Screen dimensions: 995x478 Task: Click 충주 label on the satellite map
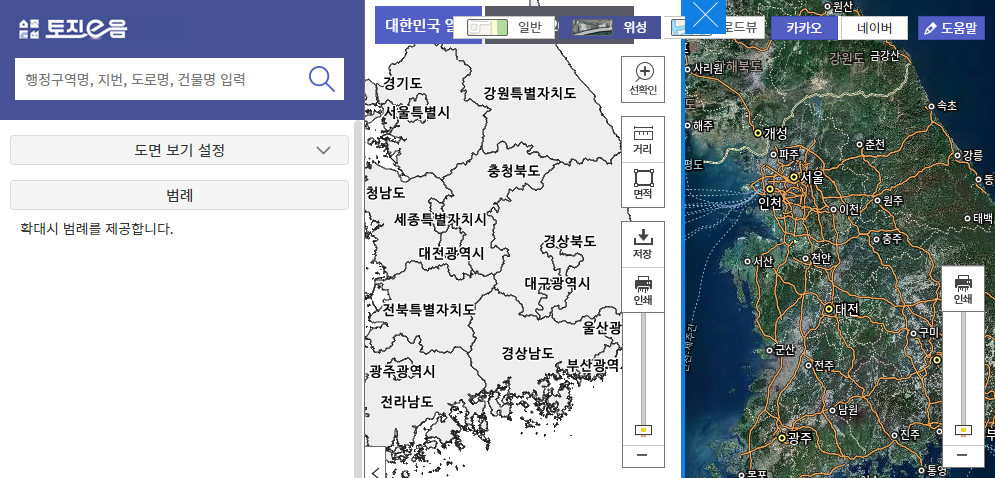pos(892,239)
